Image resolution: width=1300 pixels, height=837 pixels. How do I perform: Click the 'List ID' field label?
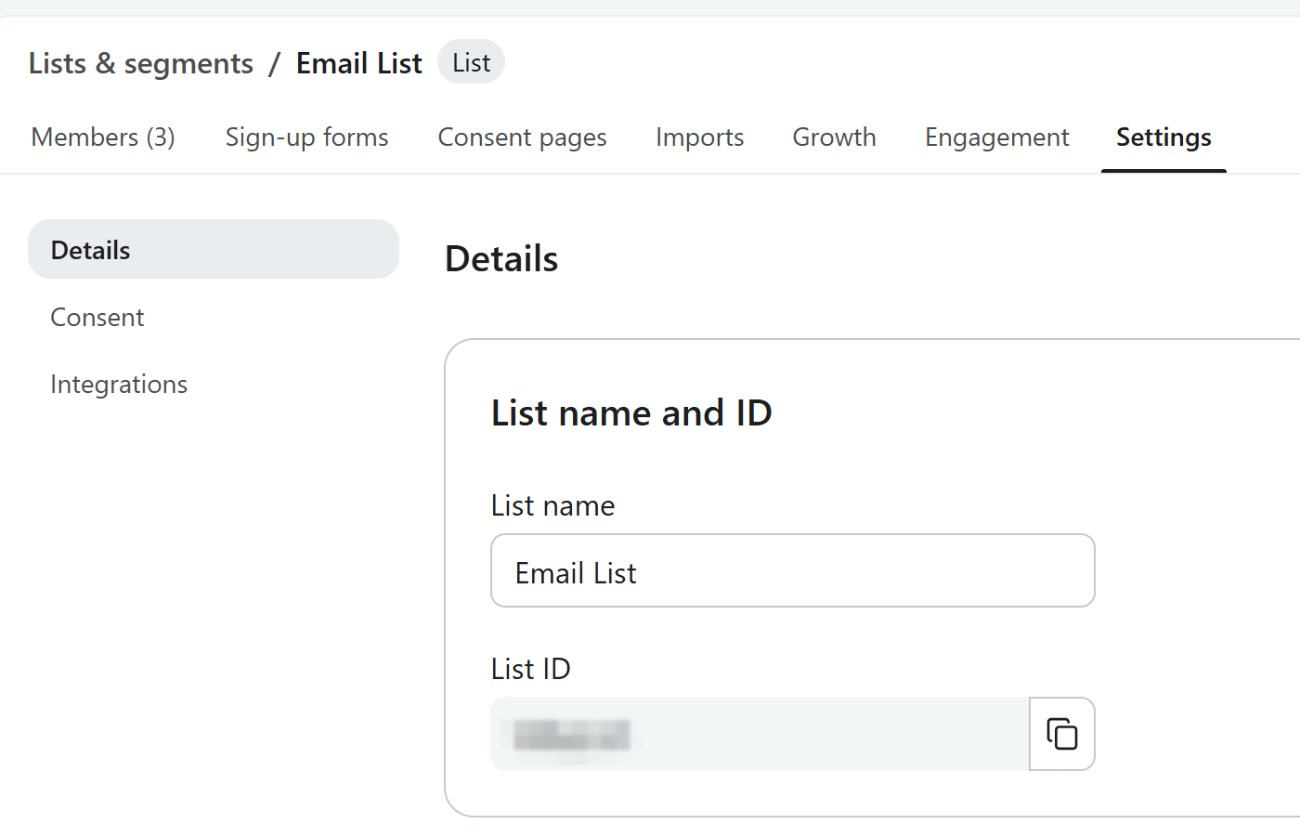click(531, 669)
